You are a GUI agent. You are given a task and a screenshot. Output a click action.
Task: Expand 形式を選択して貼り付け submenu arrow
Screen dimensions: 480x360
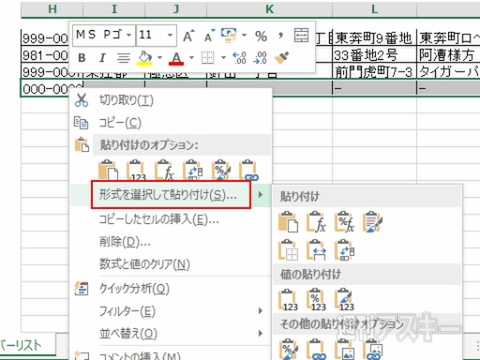[x=260, y=194]
